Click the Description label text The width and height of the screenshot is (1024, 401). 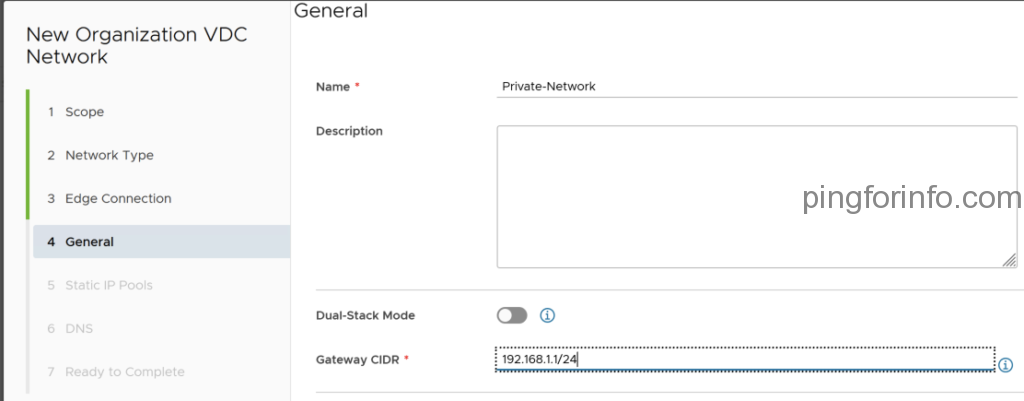349,131
